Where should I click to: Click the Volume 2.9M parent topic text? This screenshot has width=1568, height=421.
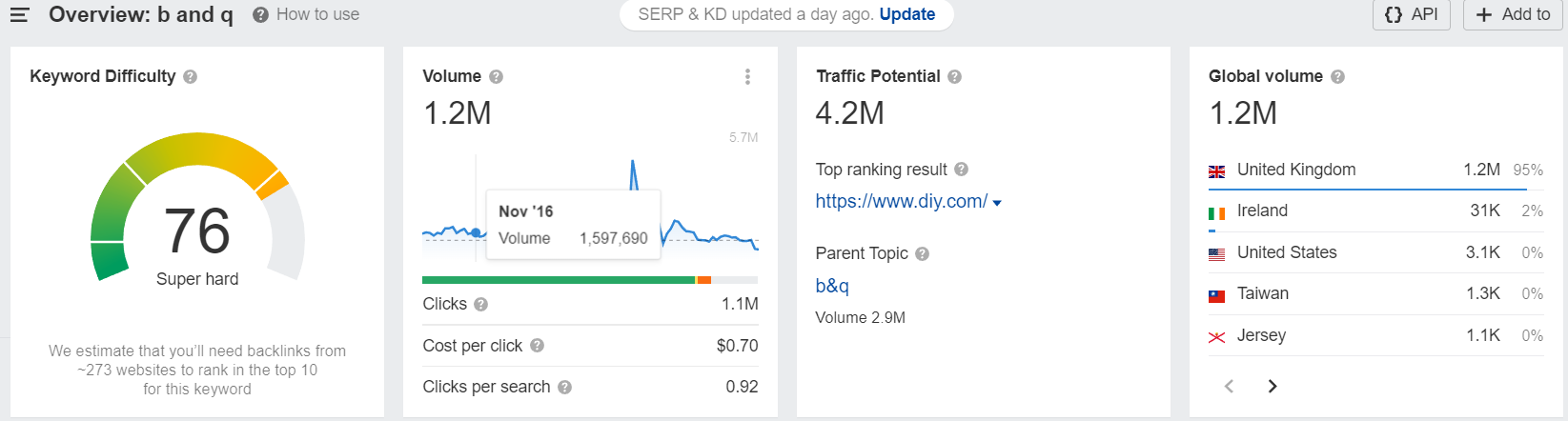point(860,318)
